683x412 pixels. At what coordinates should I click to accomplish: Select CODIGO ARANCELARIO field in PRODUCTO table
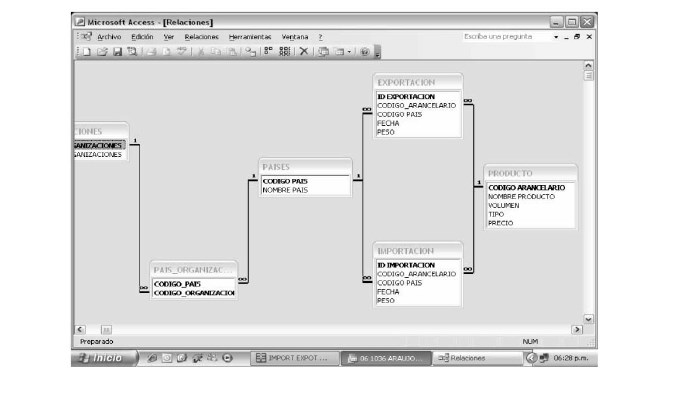click(x=526, y=187)
